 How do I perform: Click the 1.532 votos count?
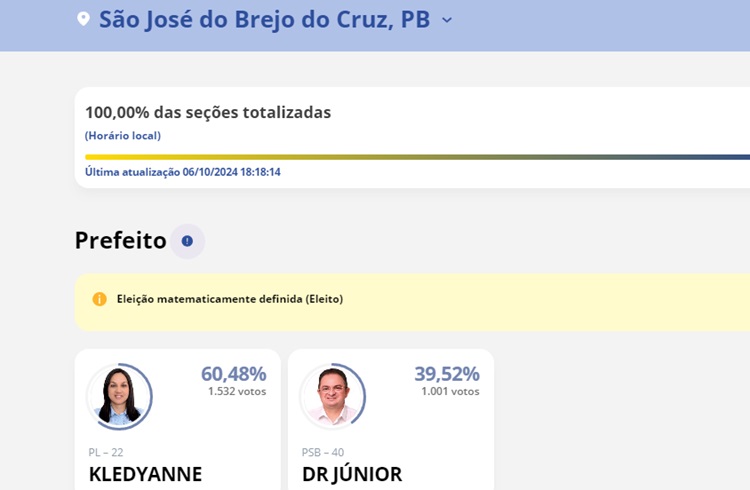237,392
